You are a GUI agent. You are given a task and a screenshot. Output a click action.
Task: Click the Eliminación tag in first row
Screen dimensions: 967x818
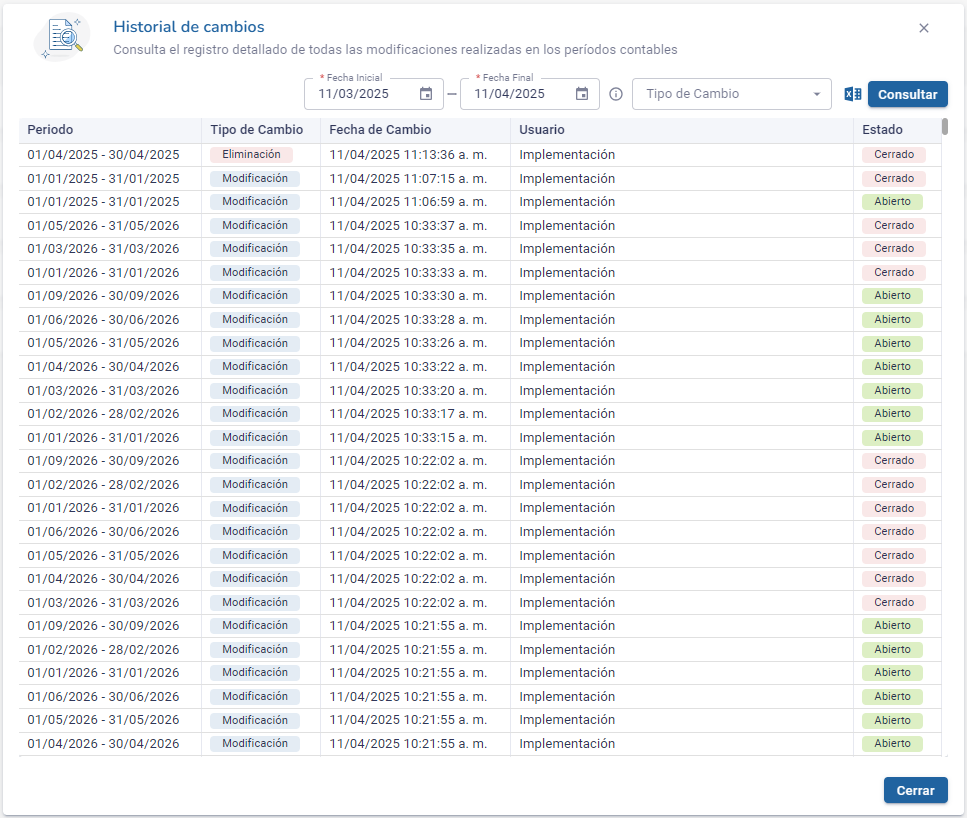(x=252, y=154)
